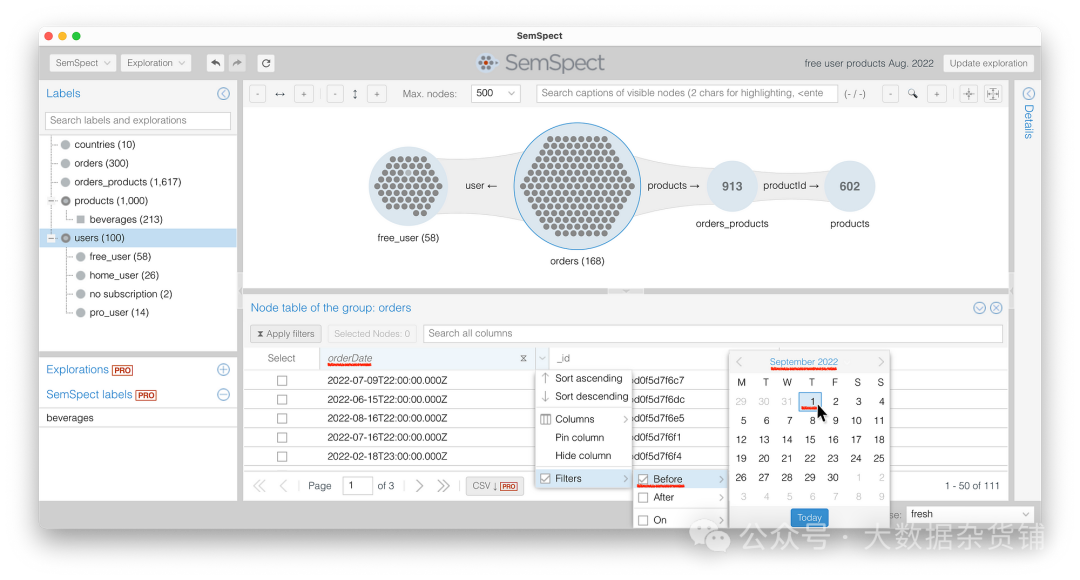1080x580 pixels.
Task: Choose Pin column from the menu
Action: click(x=583, y=437)
